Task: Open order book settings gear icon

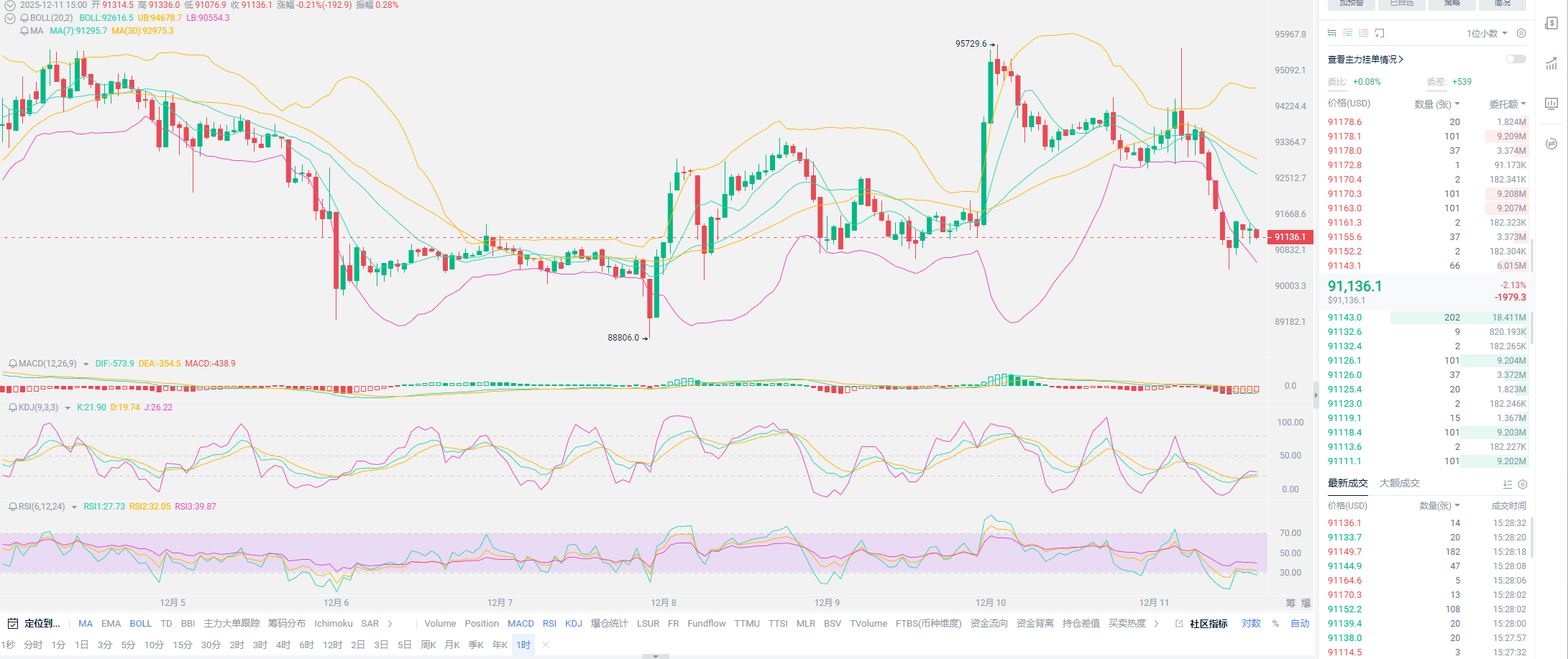Action: [1521, 33]
